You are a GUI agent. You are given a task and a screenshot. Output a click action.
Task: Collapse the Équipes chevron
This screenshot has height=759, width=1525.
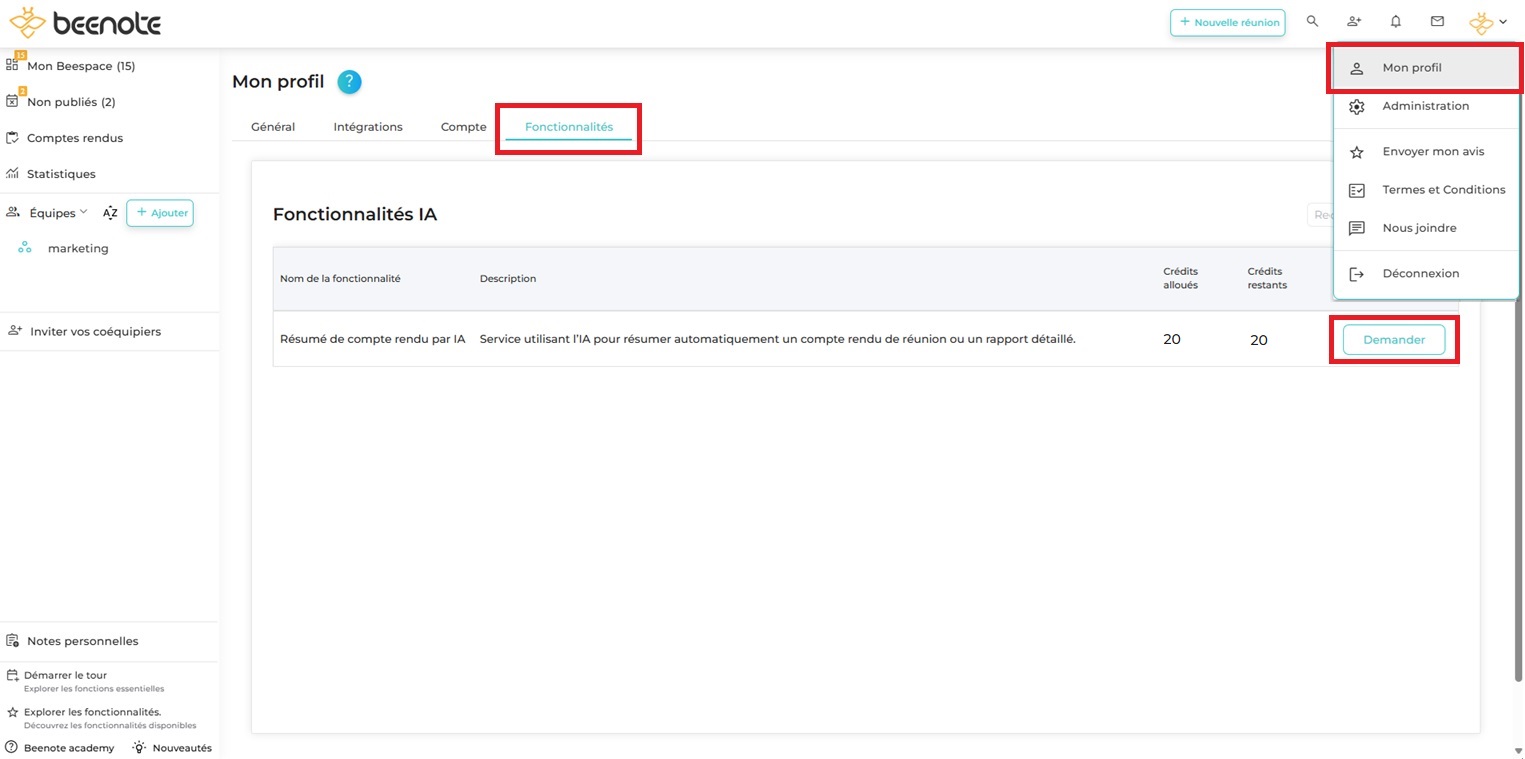[84, 212]
